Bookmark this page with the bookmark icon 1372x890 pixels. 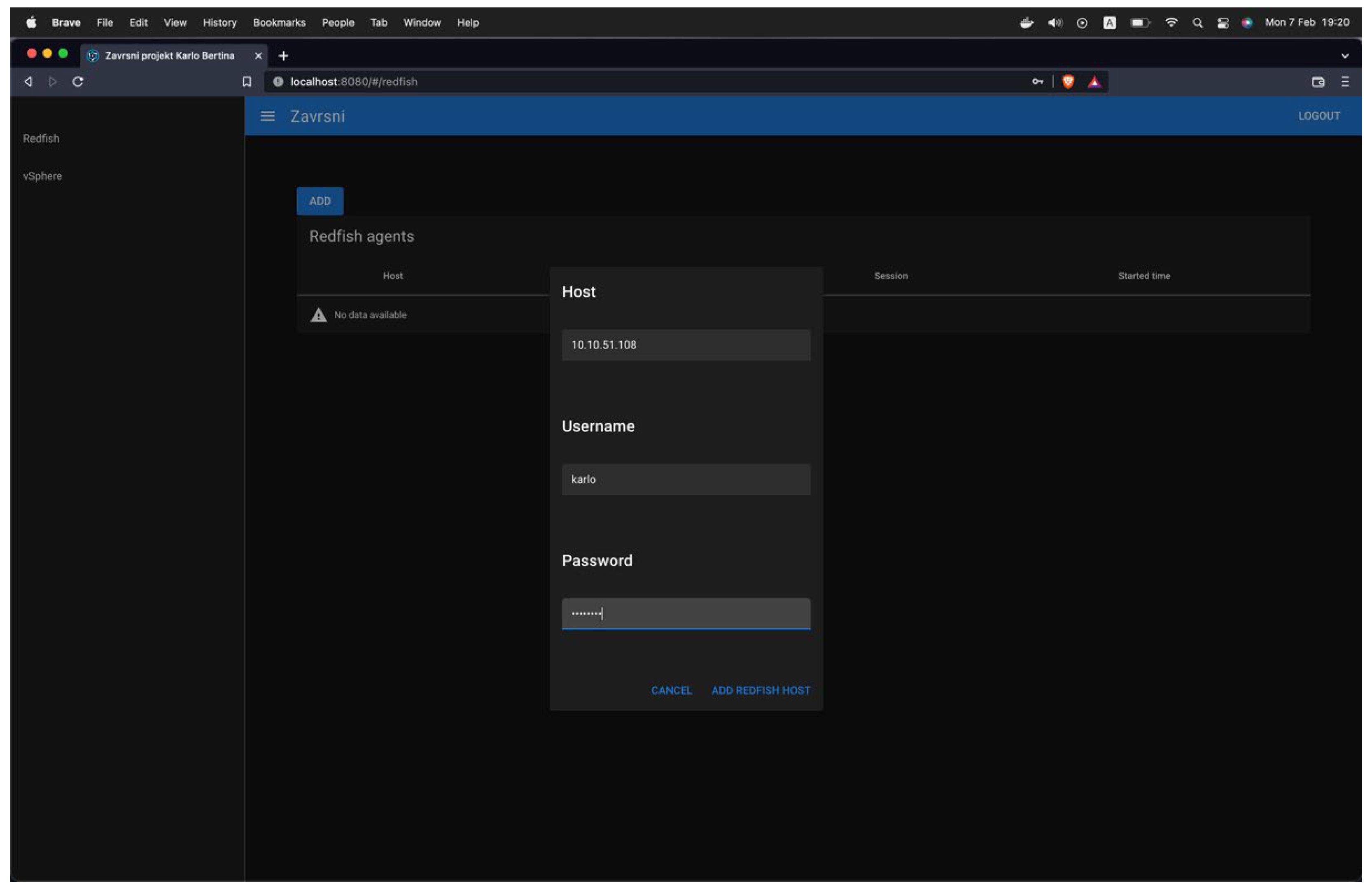(247, 82)
